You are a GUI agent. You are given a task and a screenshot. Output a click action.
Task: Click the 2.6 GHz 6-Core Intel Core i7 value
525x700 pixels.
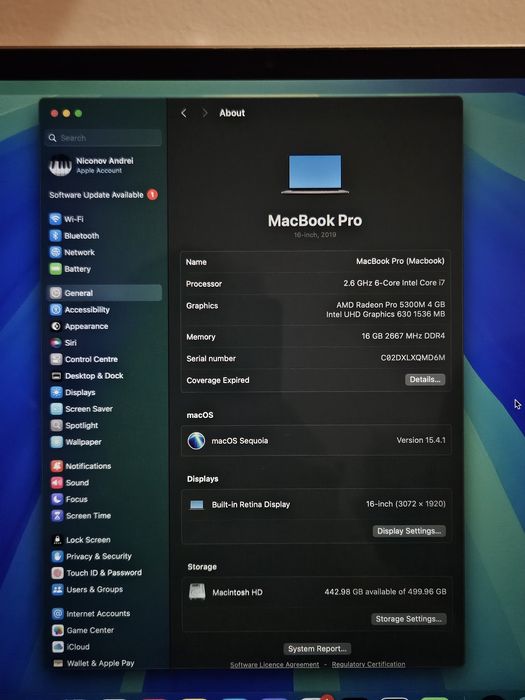pyautogui.click(x=394, y=283)
